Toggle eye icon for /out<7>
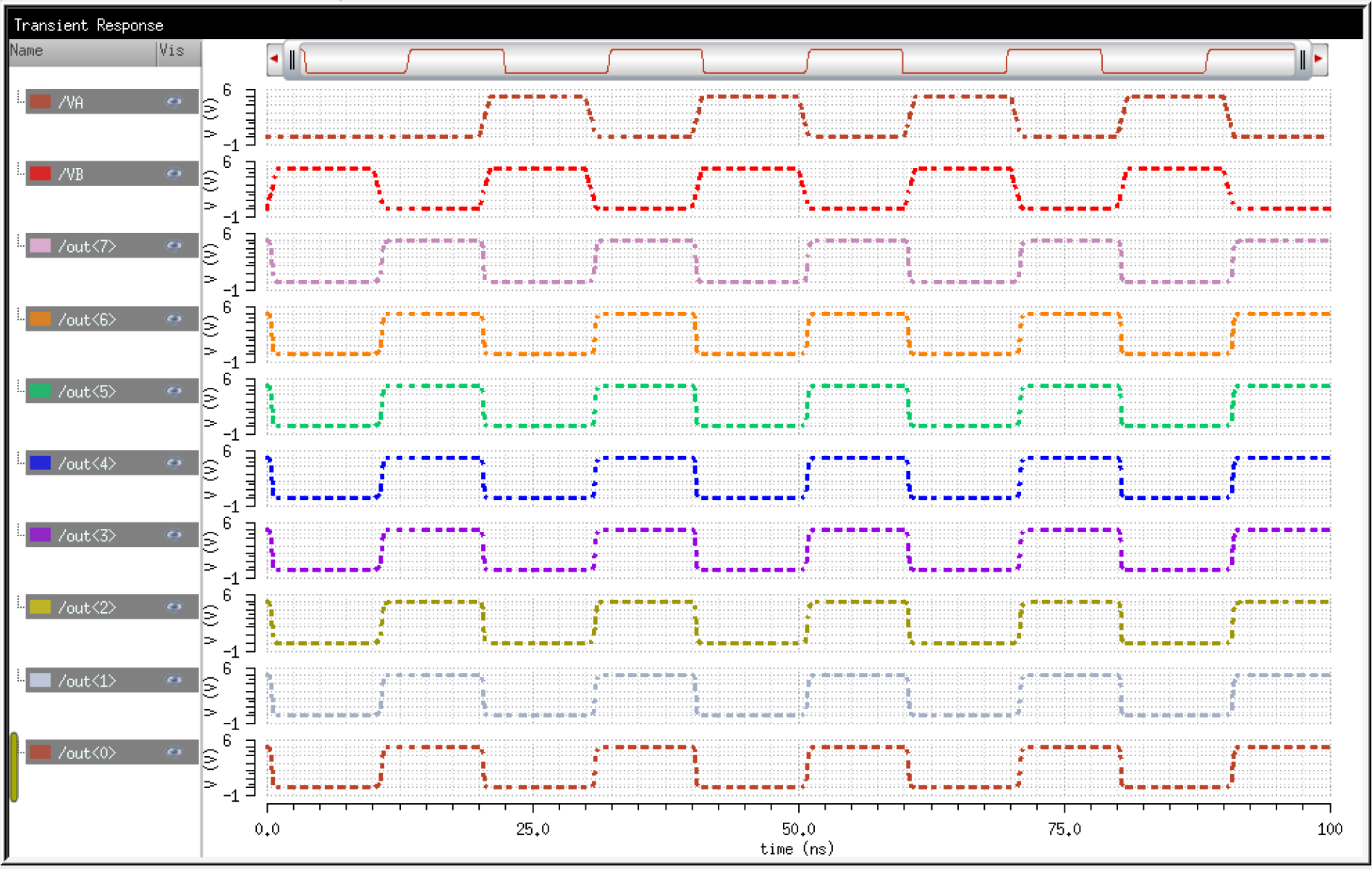1372x869 pixels. pyautogui.click(x=174, y=246)
